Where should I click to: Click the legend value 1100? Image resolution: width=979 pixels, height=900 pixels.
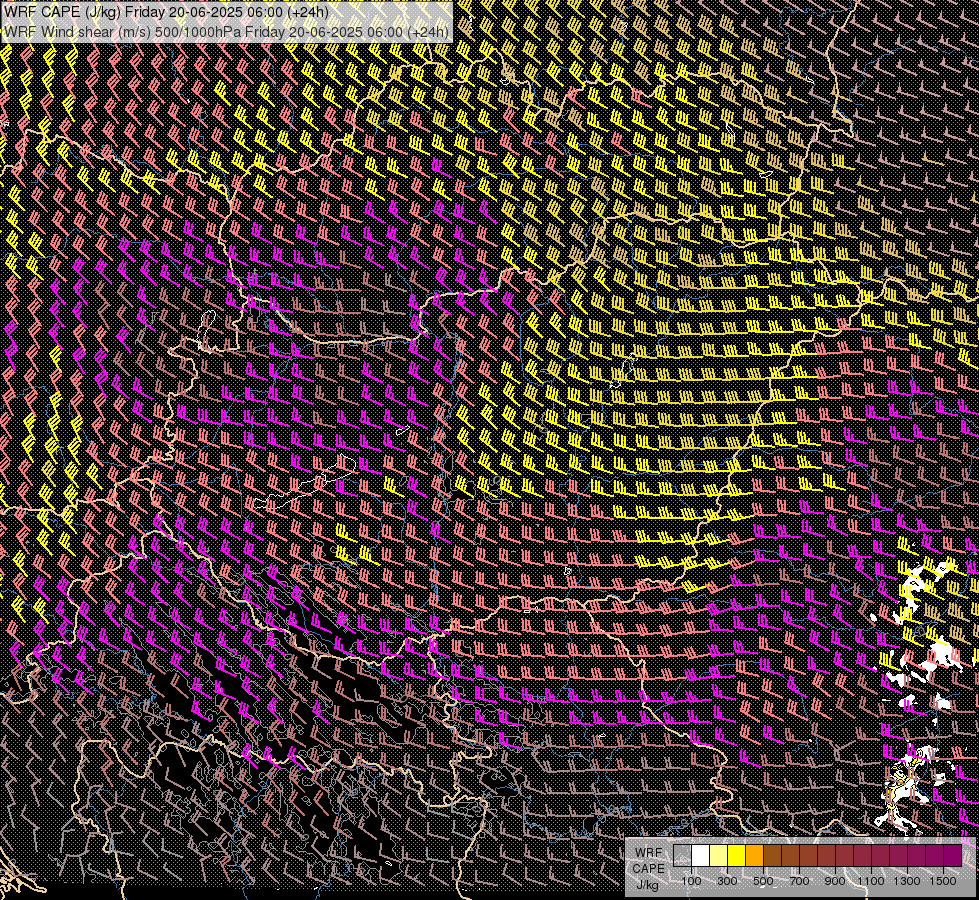click(871, 881)
